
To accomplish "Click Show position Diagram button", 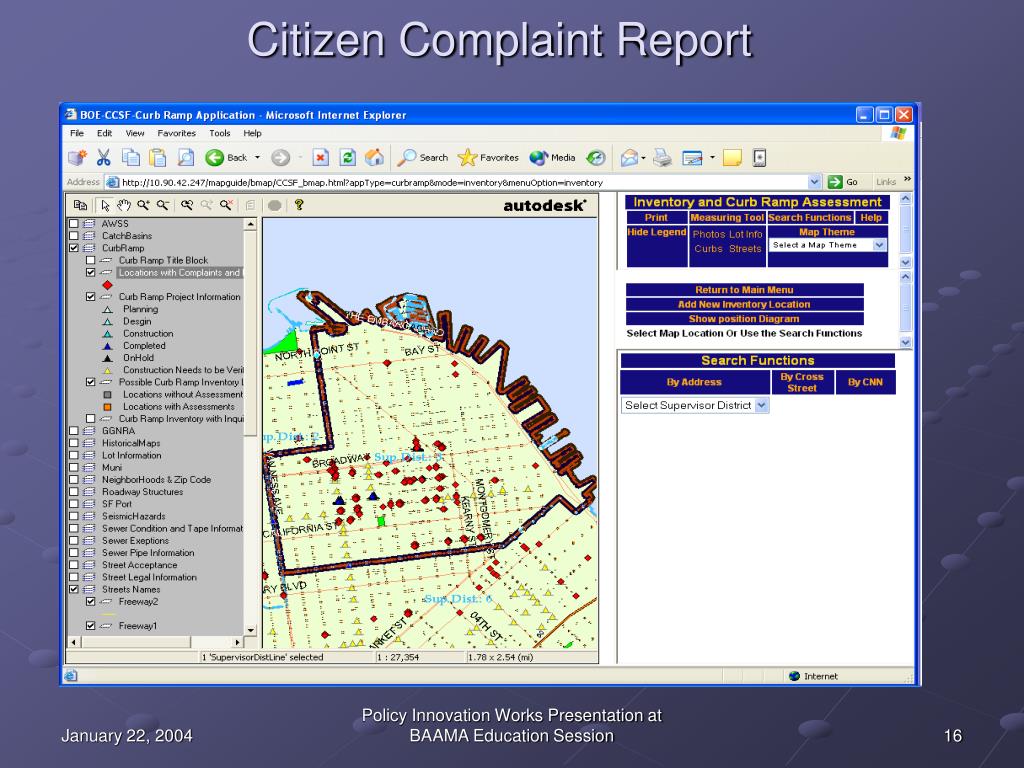I will pos(744,319).
